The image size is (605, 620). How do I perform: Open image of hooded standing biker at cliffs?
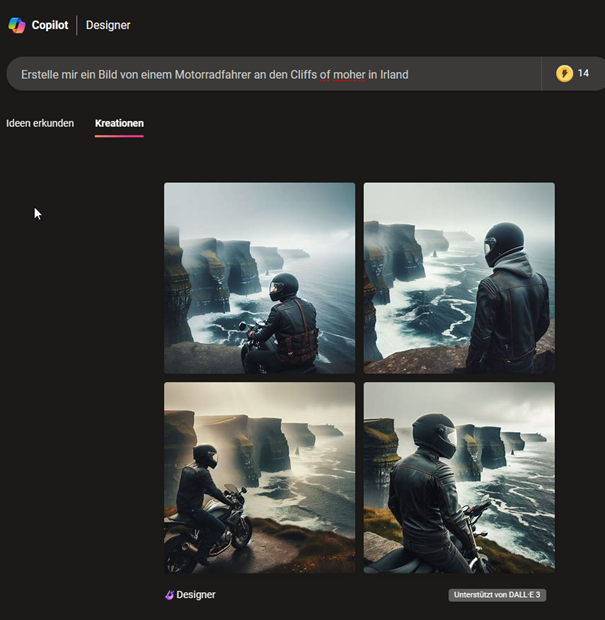[459, 278]
